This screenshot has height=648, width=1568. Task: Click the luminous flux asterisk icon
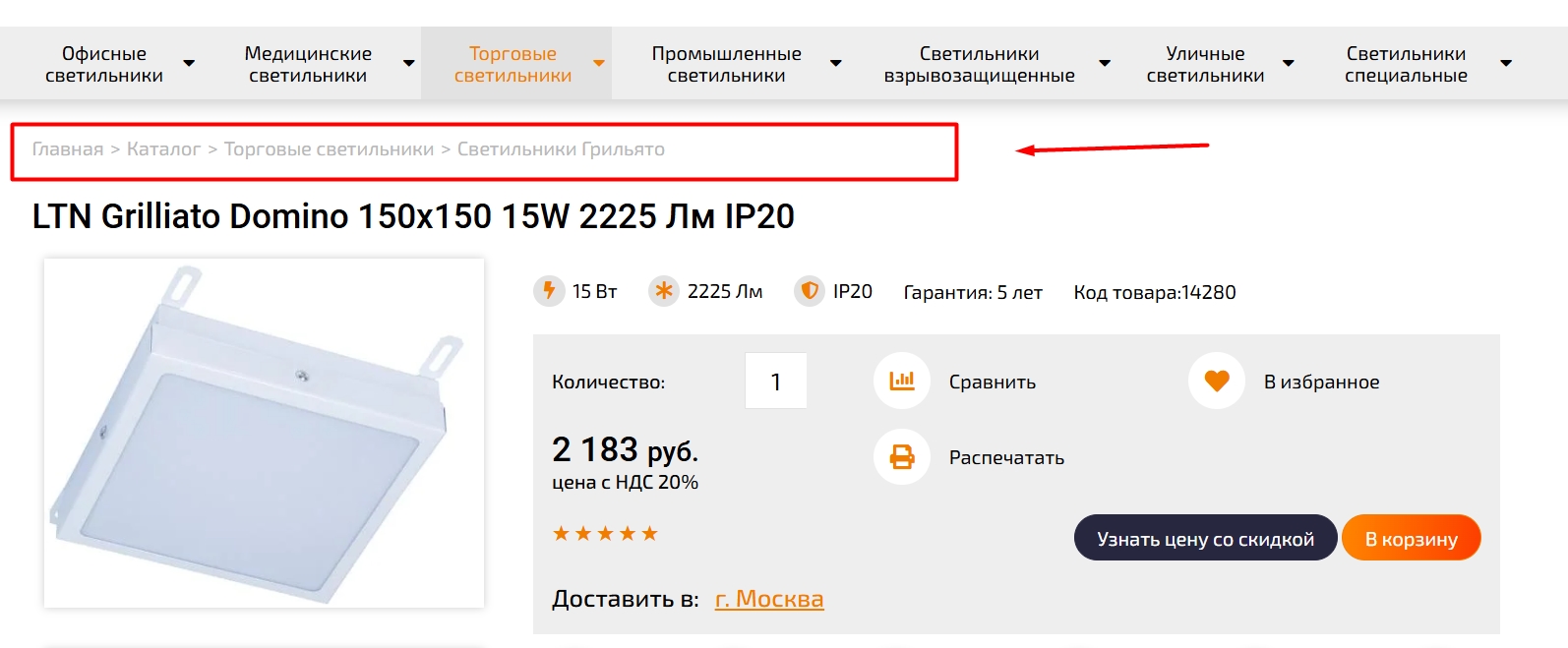664,291
